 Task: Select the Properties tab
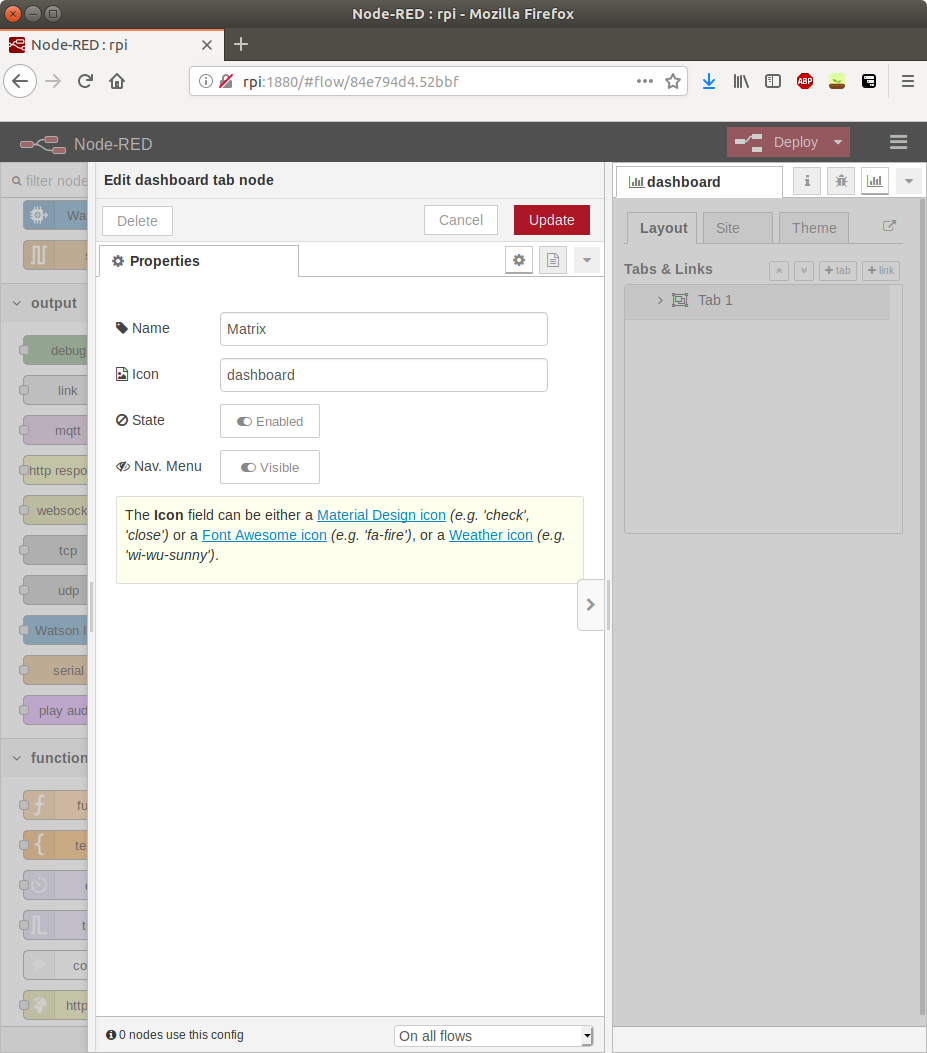[199, 261]
